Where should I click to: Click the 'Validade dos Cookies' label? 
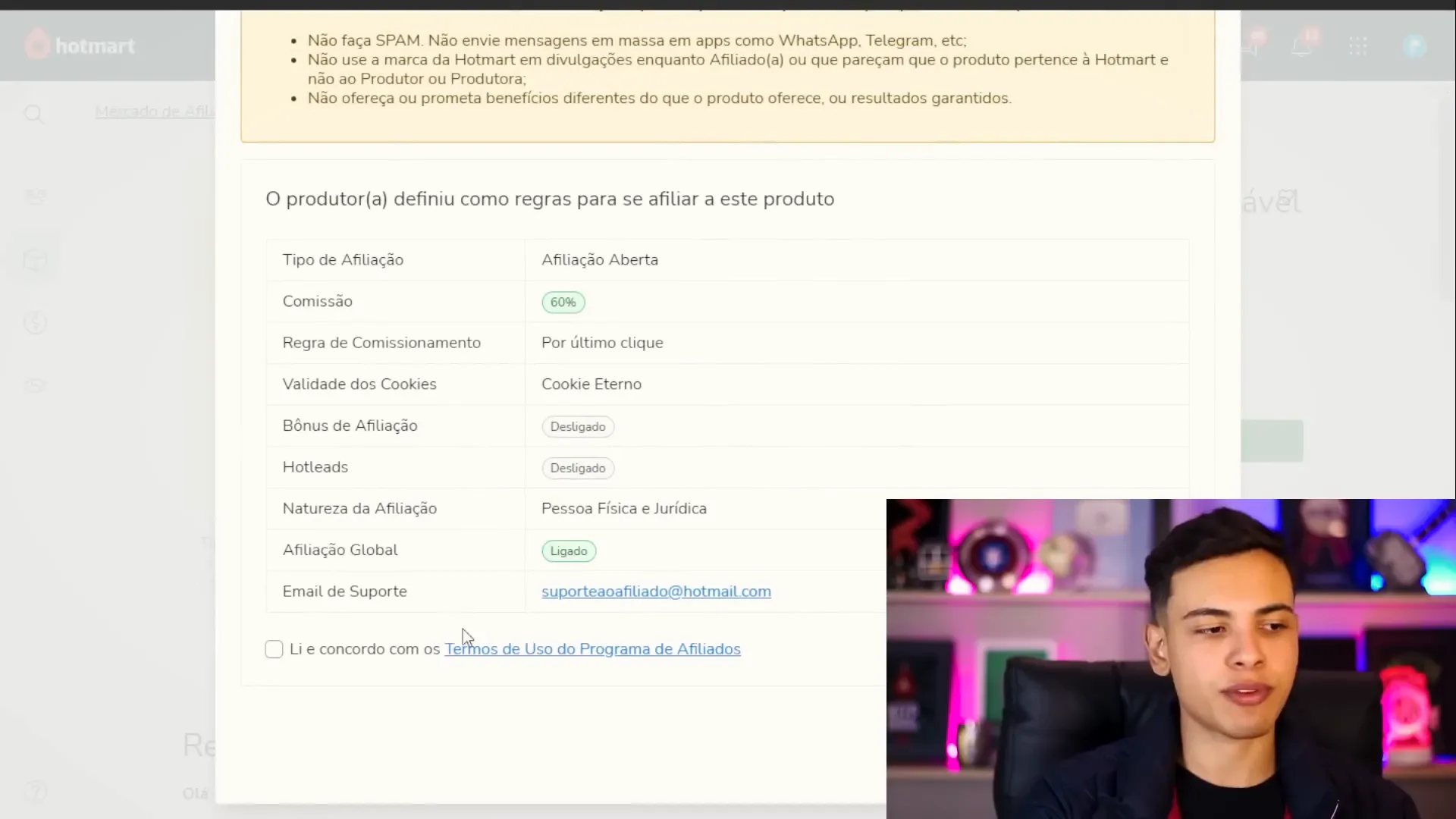(x=359, y=384)
